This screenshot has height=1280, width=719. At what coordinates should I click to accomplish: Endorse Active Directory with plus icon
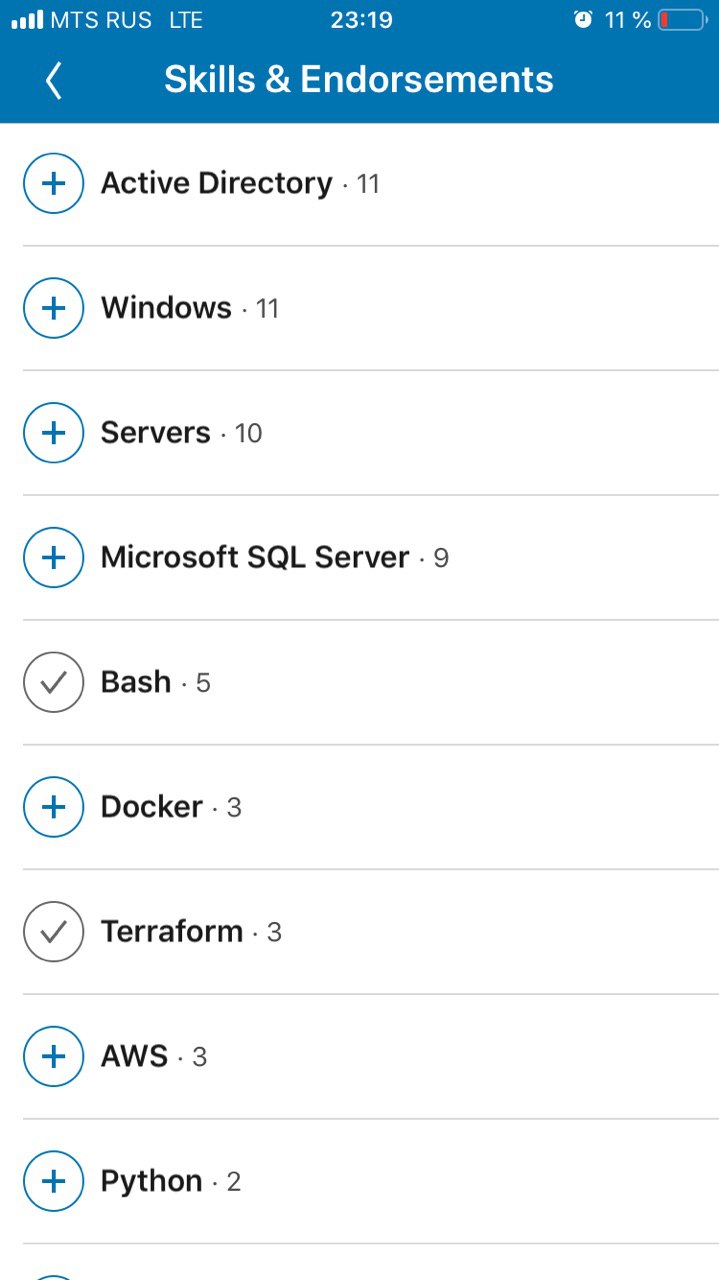click(53, 183)
